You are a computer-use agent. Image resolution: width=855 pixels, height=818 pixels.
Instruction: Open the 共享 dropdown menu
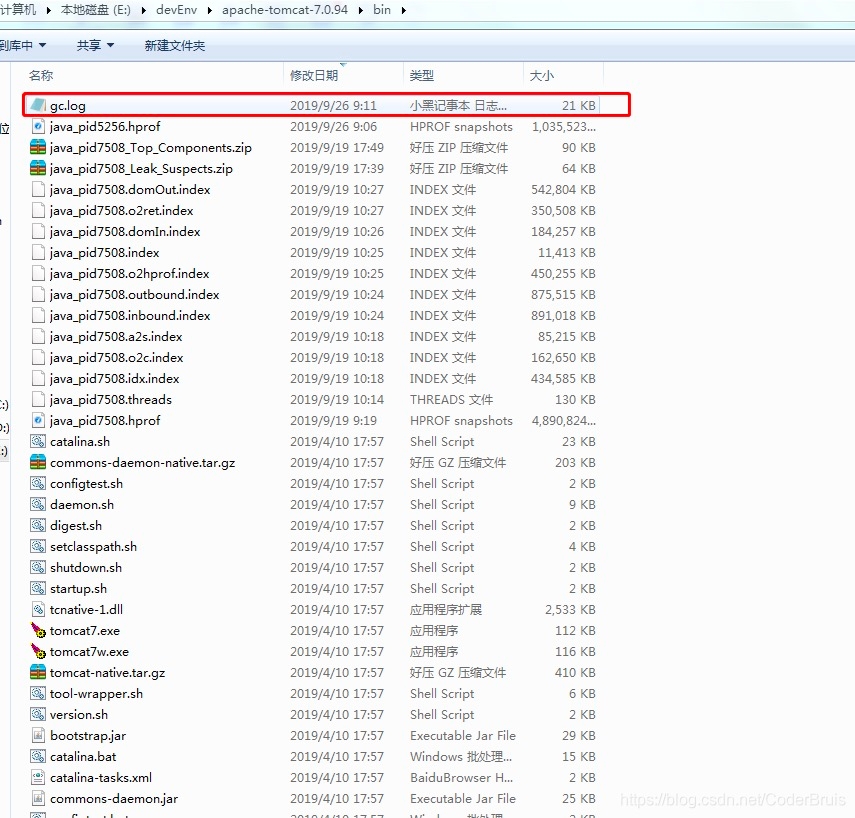coord(95,45)
